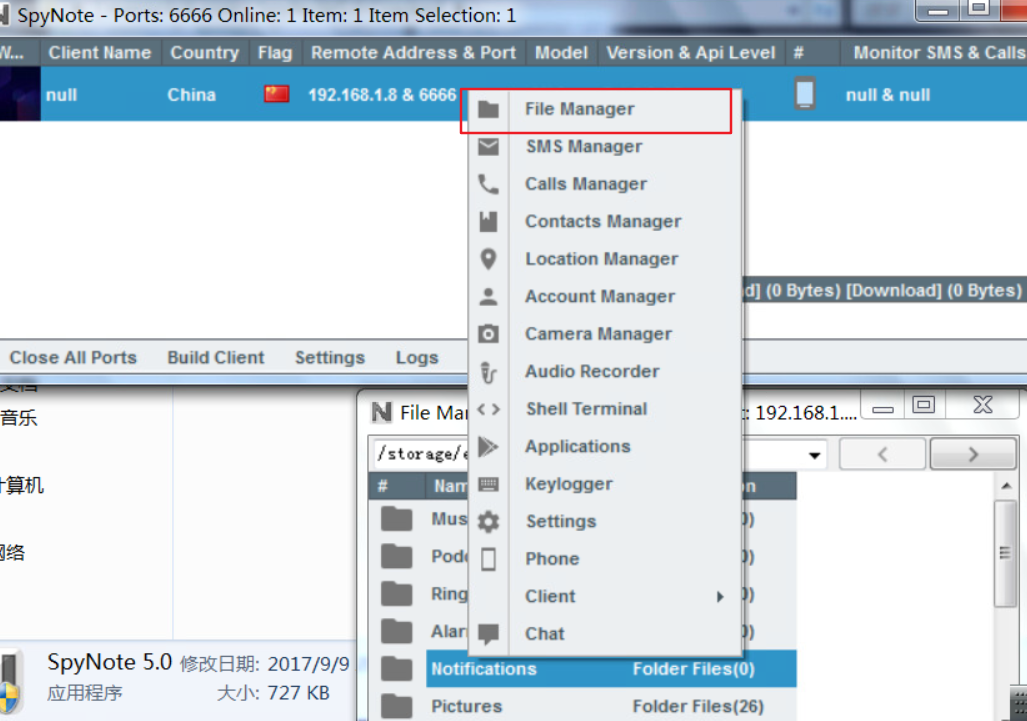Choose Contacts Manager menu item
Viewport: 1027px width, 721px height.
606,221
